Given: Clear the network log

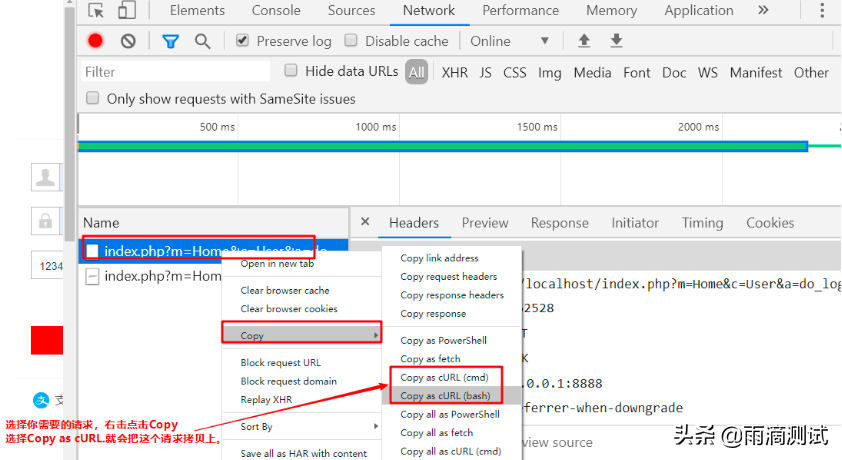Looking at the screenshot, I should pyautogui.click(x=128, y=41).
